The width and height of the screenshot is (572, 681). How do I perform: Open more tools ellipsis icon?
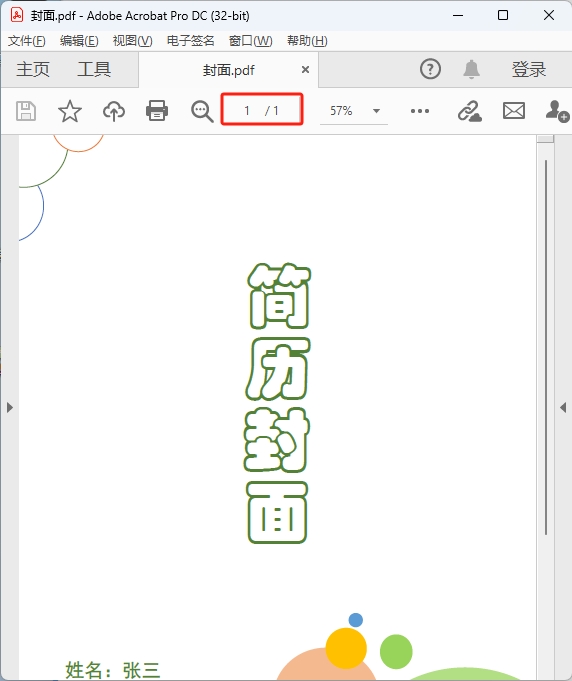(420, 111)
